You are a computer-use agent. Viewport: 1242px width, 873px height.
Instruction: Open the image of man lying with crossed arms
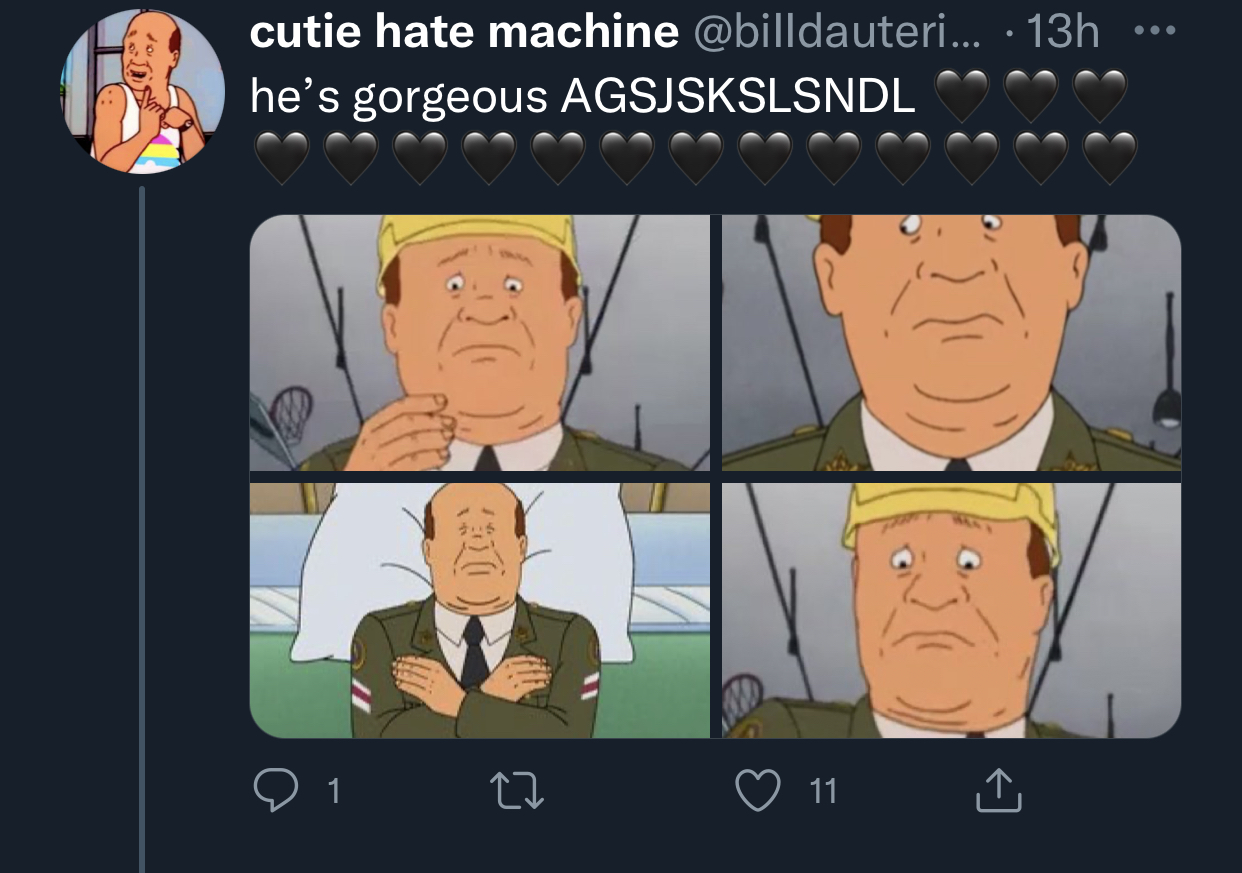(480, 610)
